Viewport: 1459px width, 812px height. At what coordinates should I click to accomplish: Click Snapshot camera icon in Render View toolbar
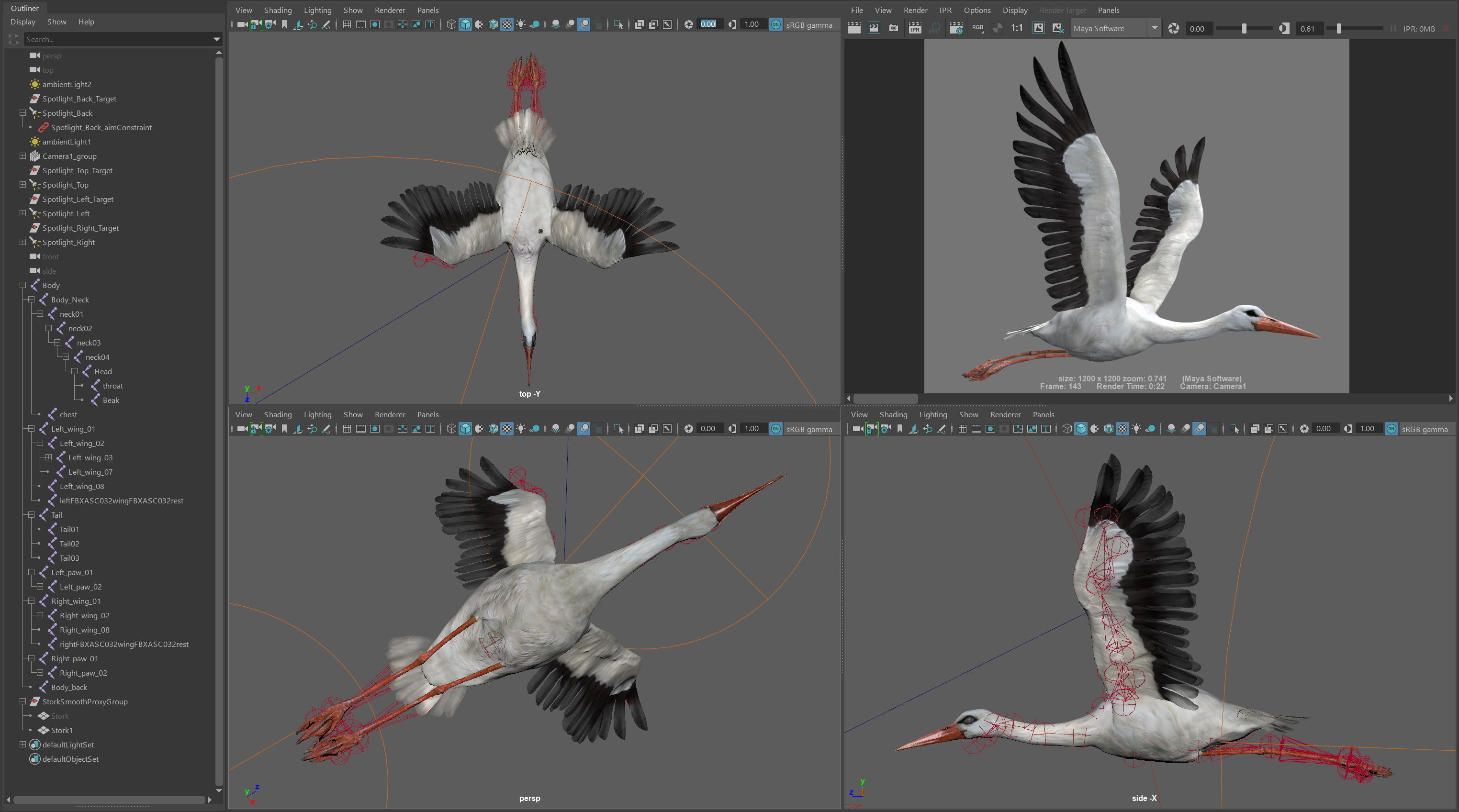pyautogui.click(x=894, y=28)
